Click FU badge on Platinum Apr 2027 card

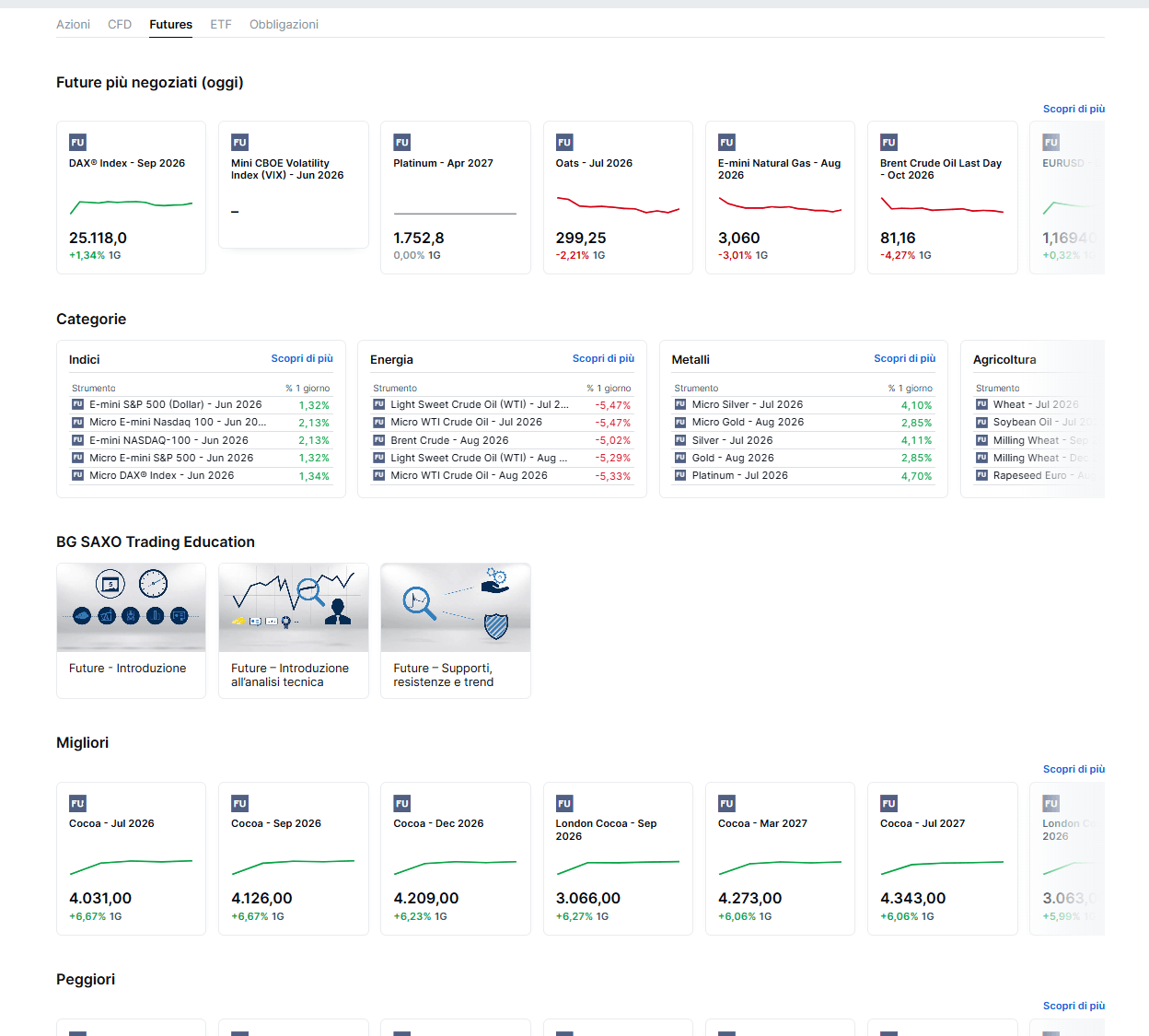click(x=402, y=142)
